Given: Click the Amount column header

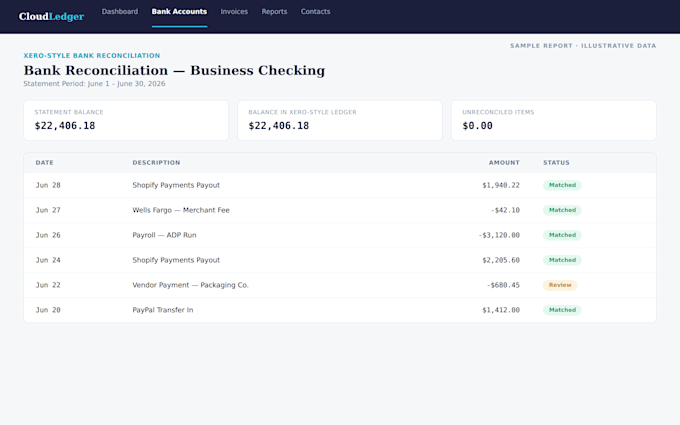Looking at the screenshot, I should (504, 163).
